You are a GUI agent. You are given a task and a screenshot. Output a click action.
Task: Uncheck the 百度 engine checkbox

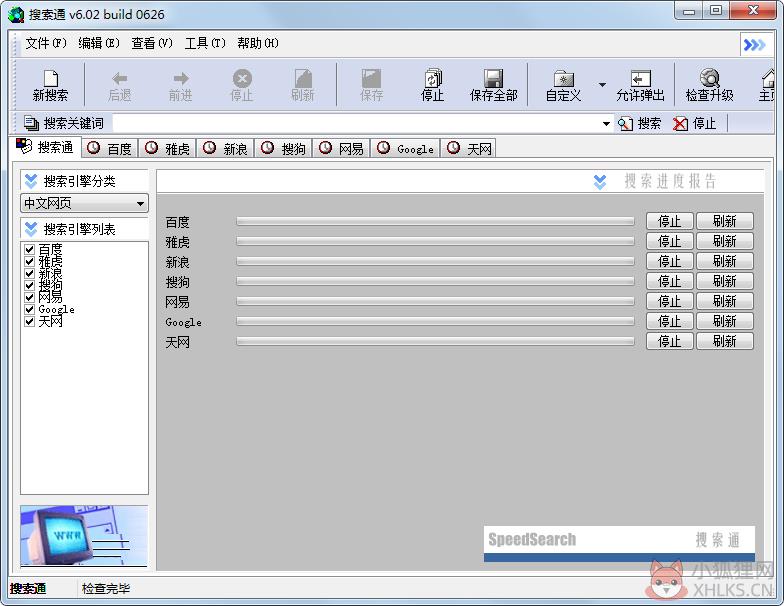click(x=30, y=249)
